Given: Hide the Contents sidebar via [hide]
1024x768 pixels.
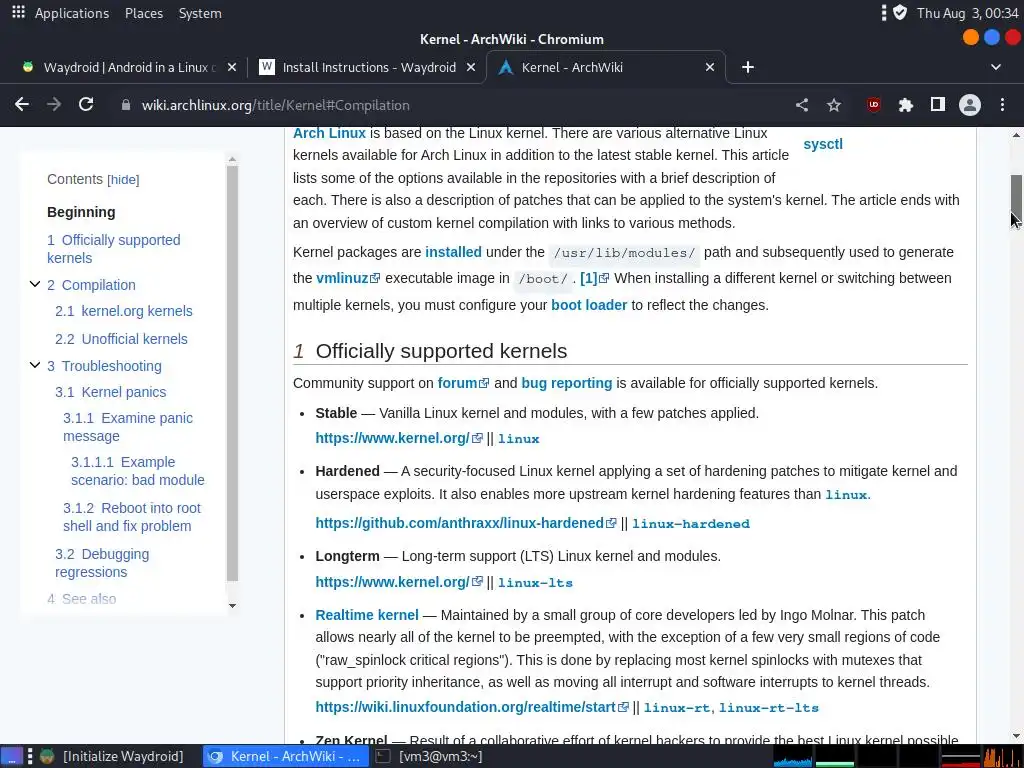Looking at the screenshot, I should pos(123,180).
